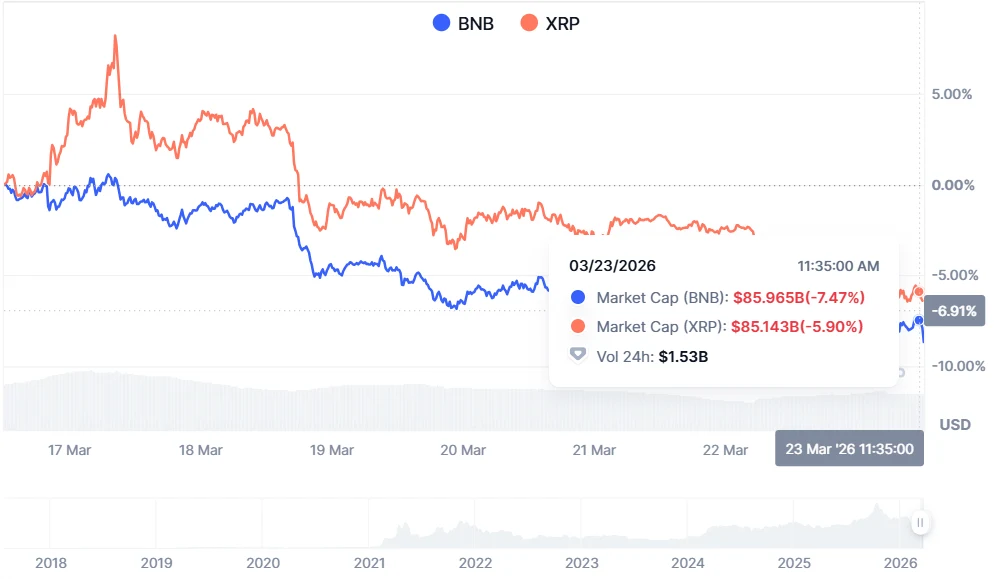The image size is (1003, 579).
Task: Click the blue Market Cap (BNB) dot in tooltip
Action: tap(578, 296)
